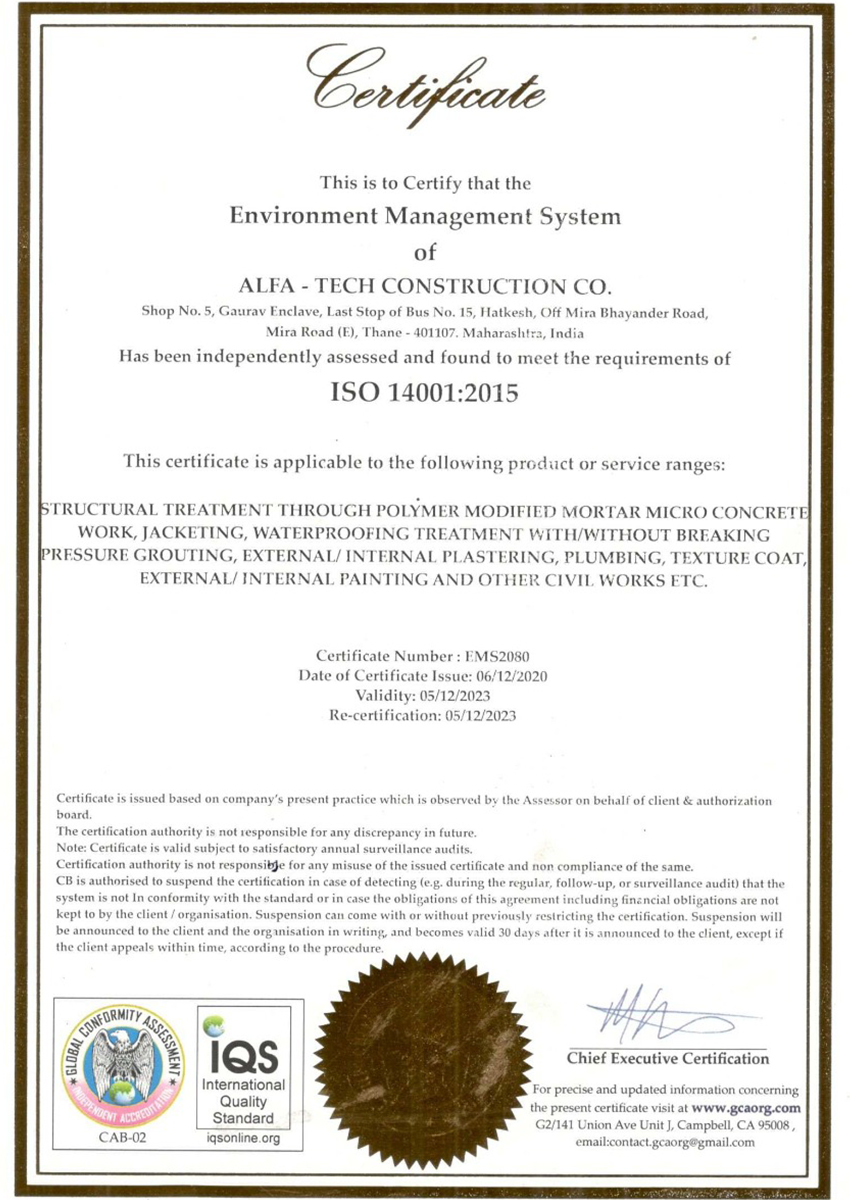Click the Global Conformity Assessment eagle logo
The image size is (850, 1200).
click(x=125, y=1066)
